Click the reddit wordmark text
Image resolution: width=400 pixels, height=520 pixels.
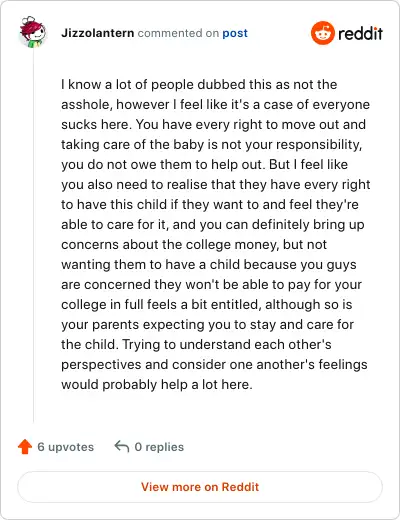(360, 33)
